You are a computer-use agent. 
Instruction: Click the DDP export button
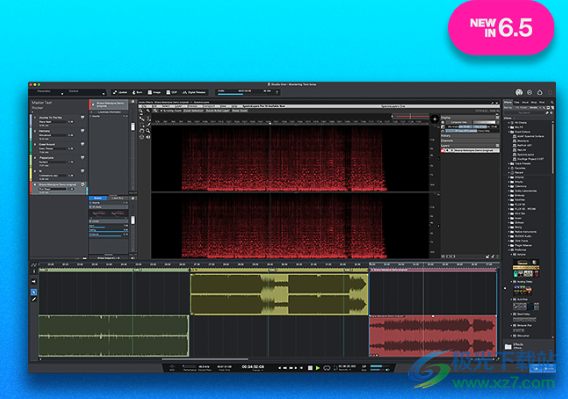[172, 92]
